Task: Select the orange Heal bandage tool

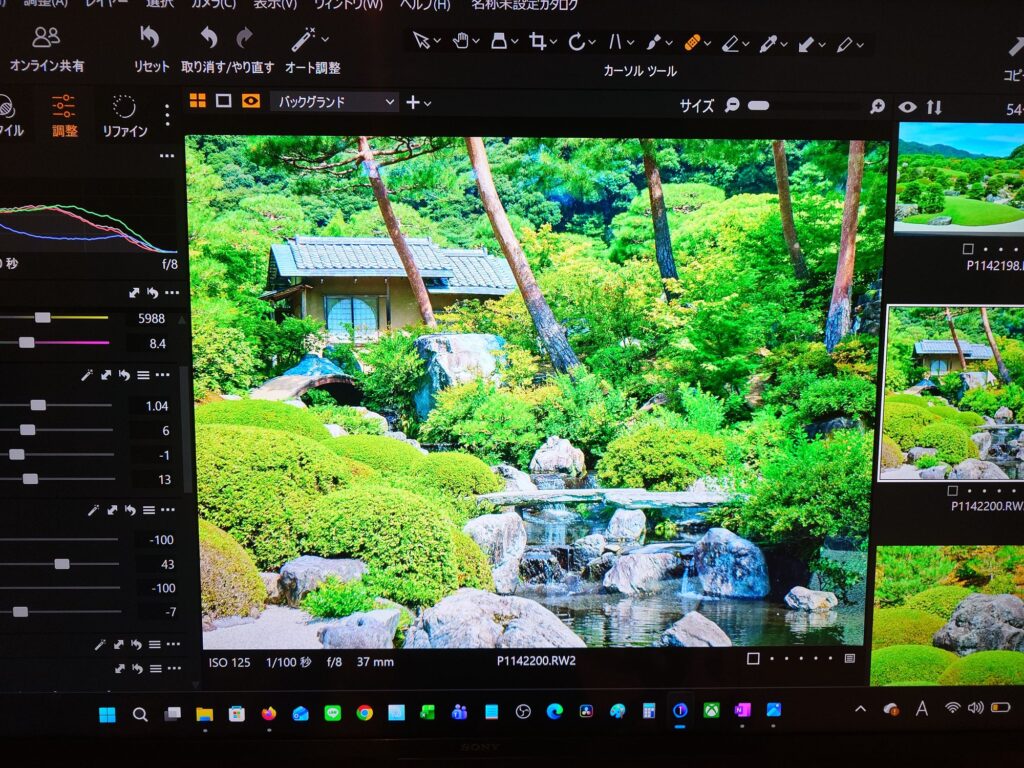Action: 692,43
